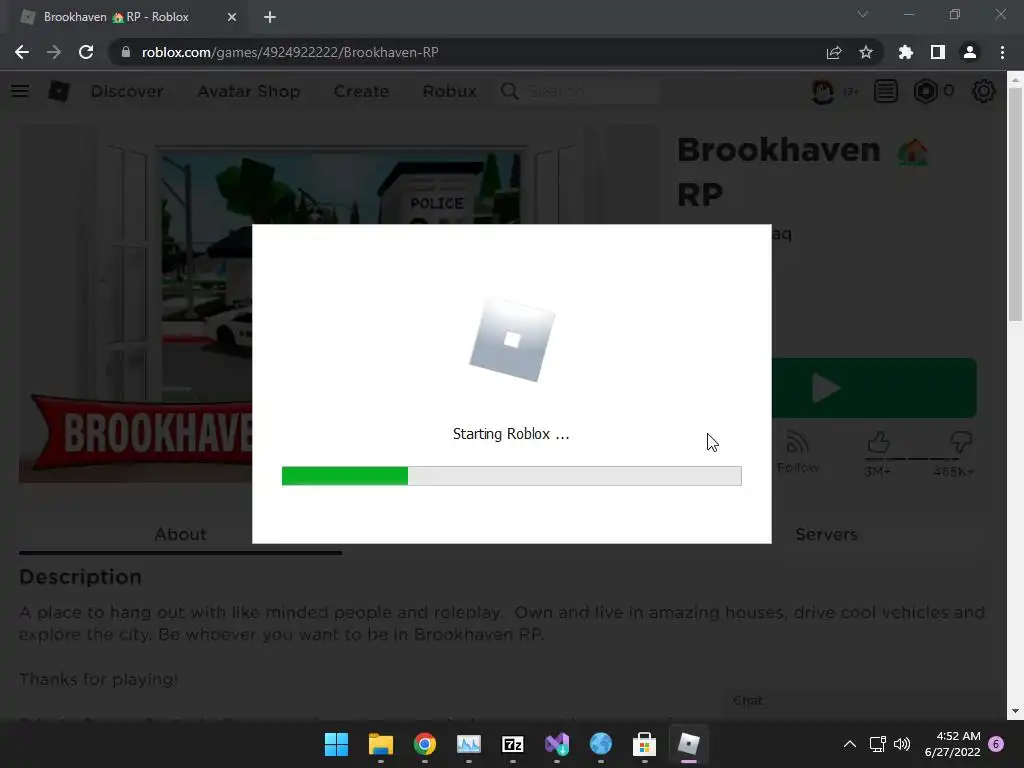Screen dimensions: 1024x768
Task: Open Roblox avatar profile icon
Action: (823, 91)
